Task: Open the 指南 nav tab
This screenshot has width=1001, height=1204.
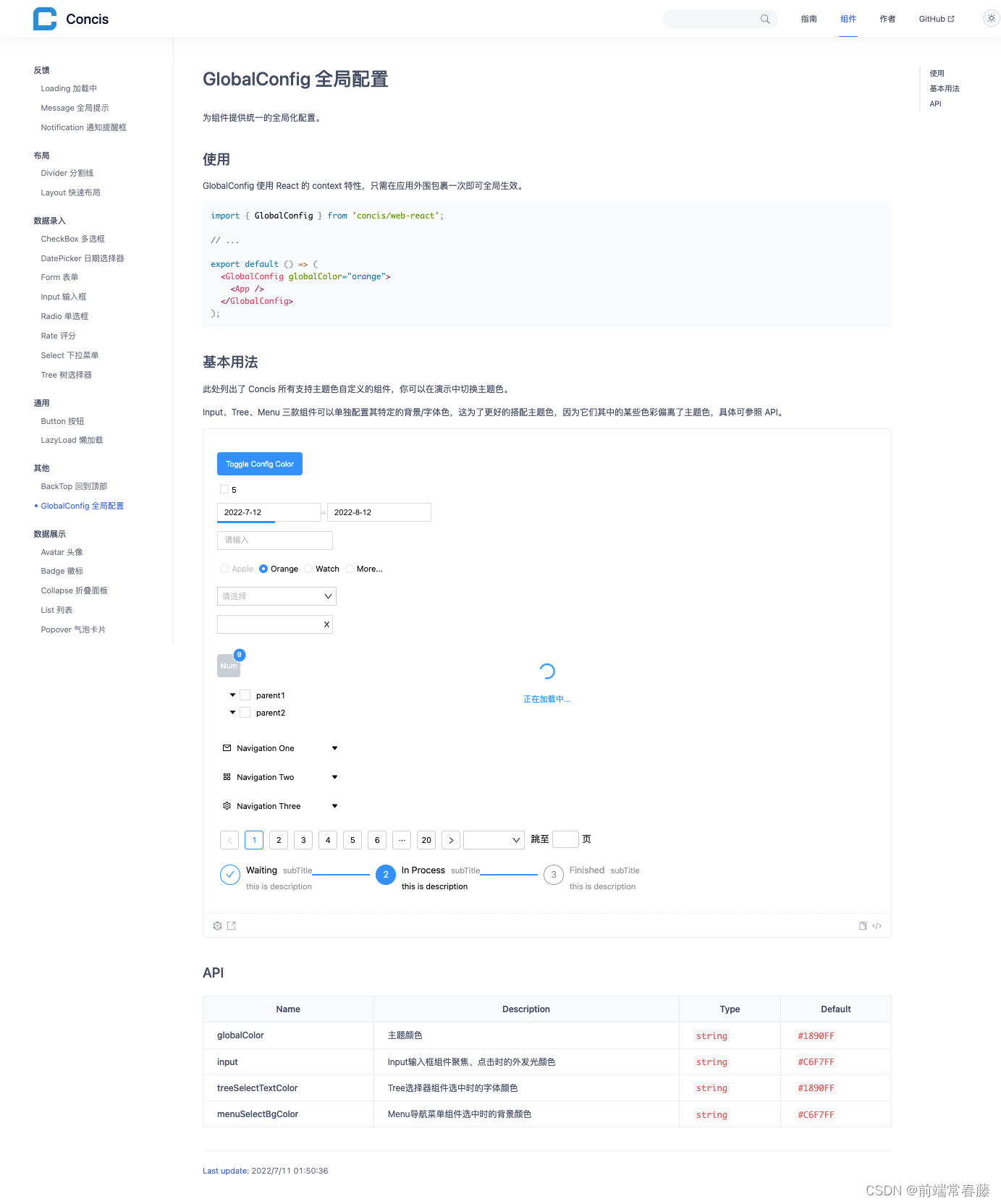Action: click(x=809, y=19)
